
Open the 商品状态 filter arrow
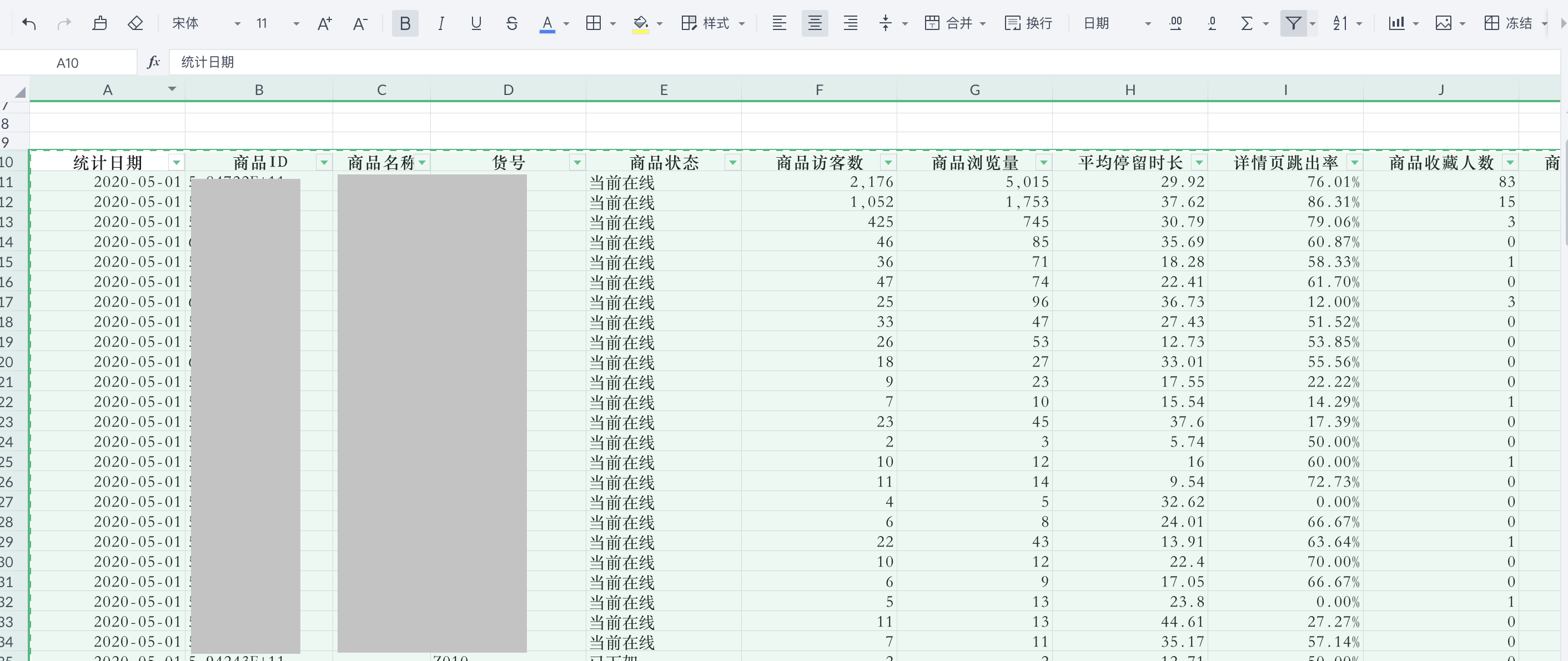(x=733, y=163)
